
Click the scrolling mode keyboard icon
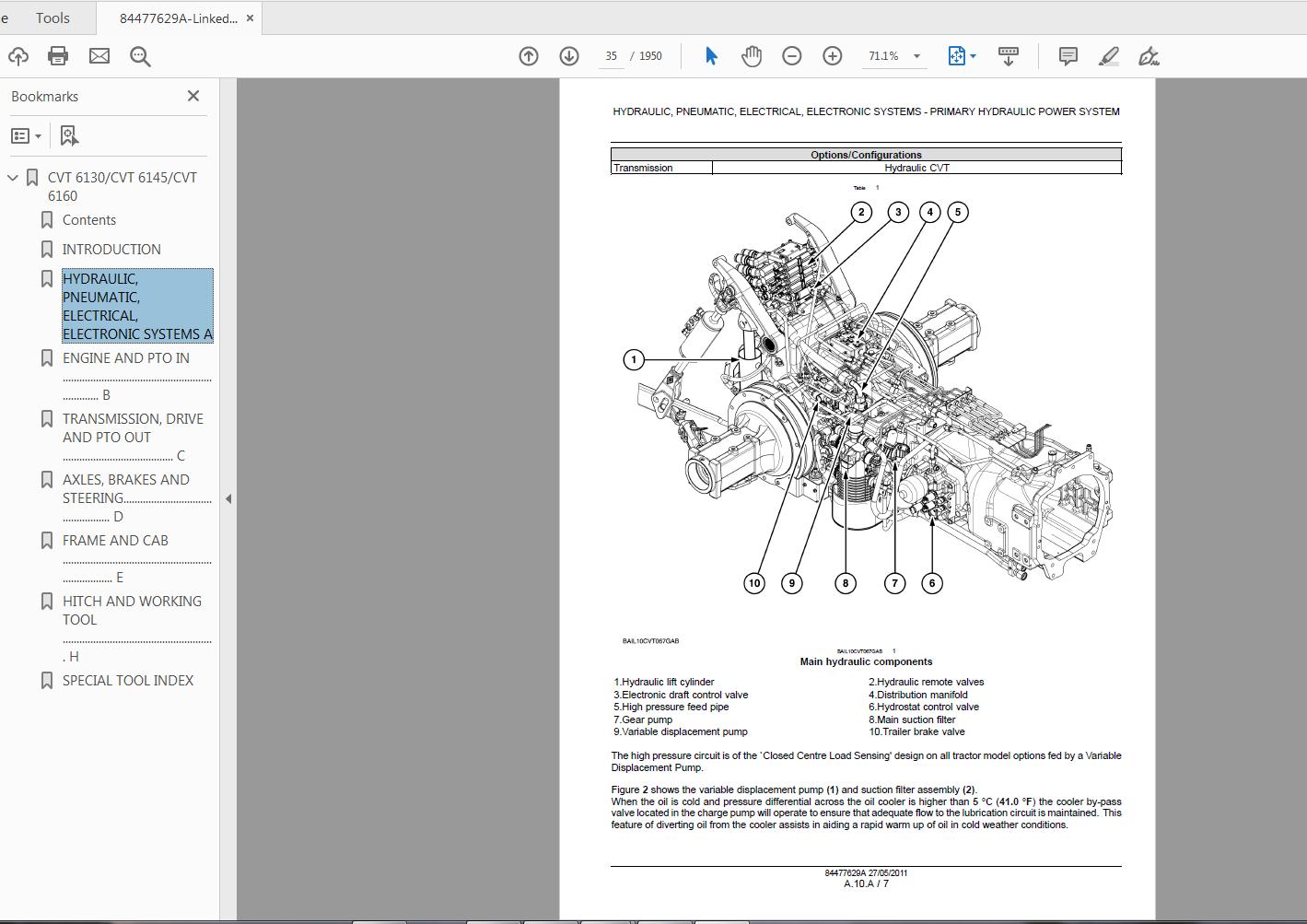tap(1009, 56)
